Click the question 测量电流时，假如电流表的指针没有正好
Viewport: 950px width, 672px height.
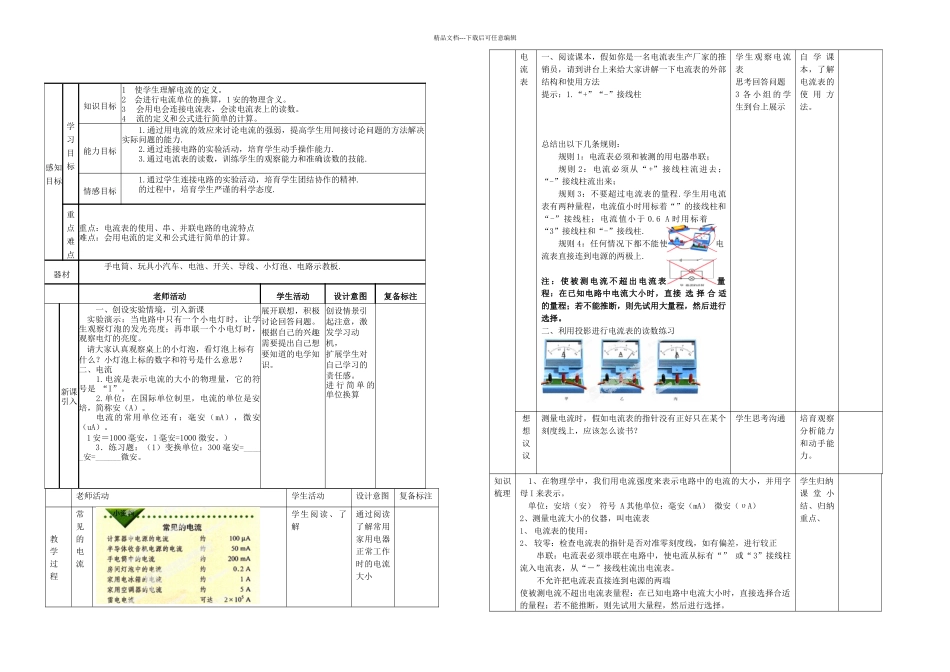coord(633,425)
